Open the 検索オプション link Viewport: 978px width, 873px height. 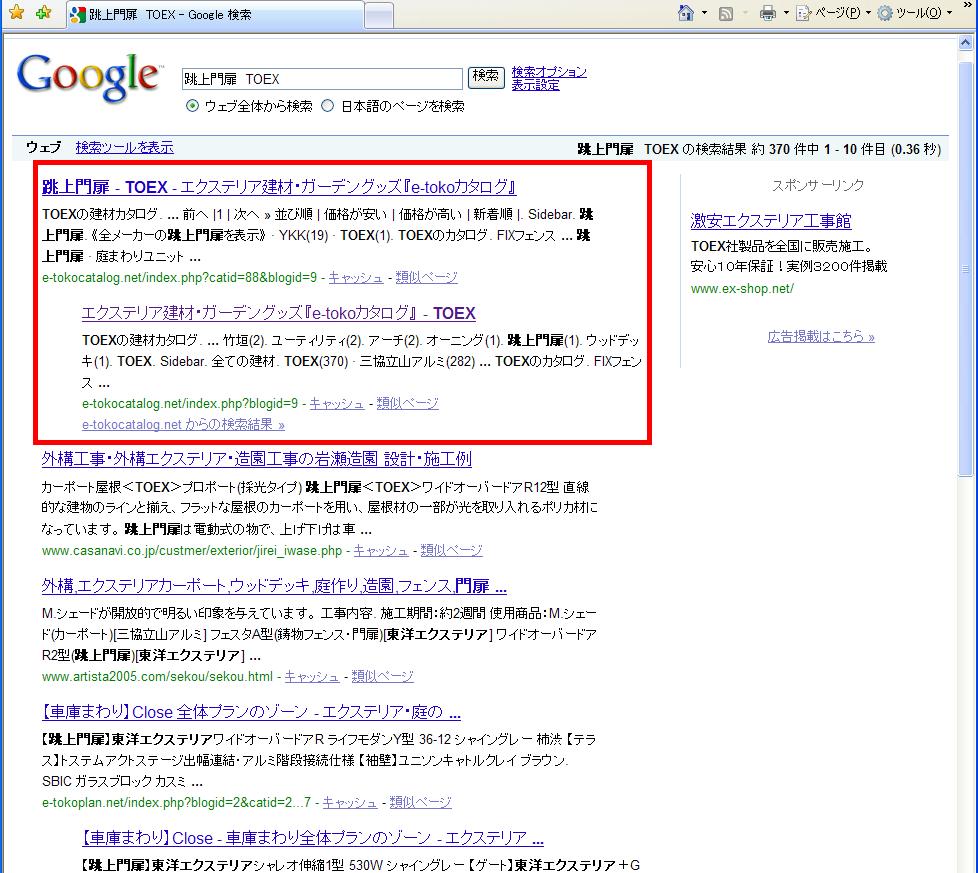click(548, 72)
